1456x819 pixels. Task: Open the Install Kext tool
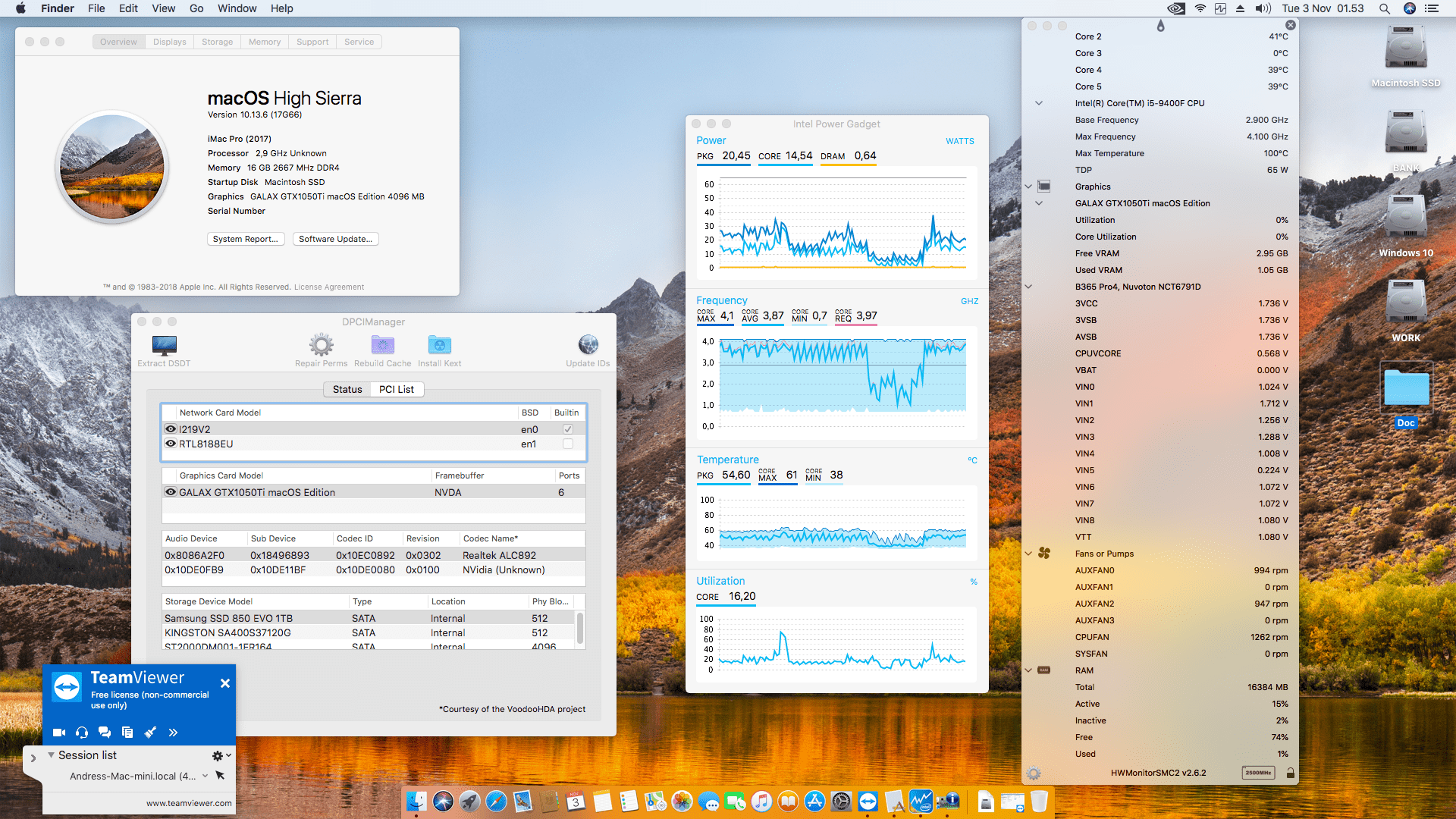(x=439, y=345)
